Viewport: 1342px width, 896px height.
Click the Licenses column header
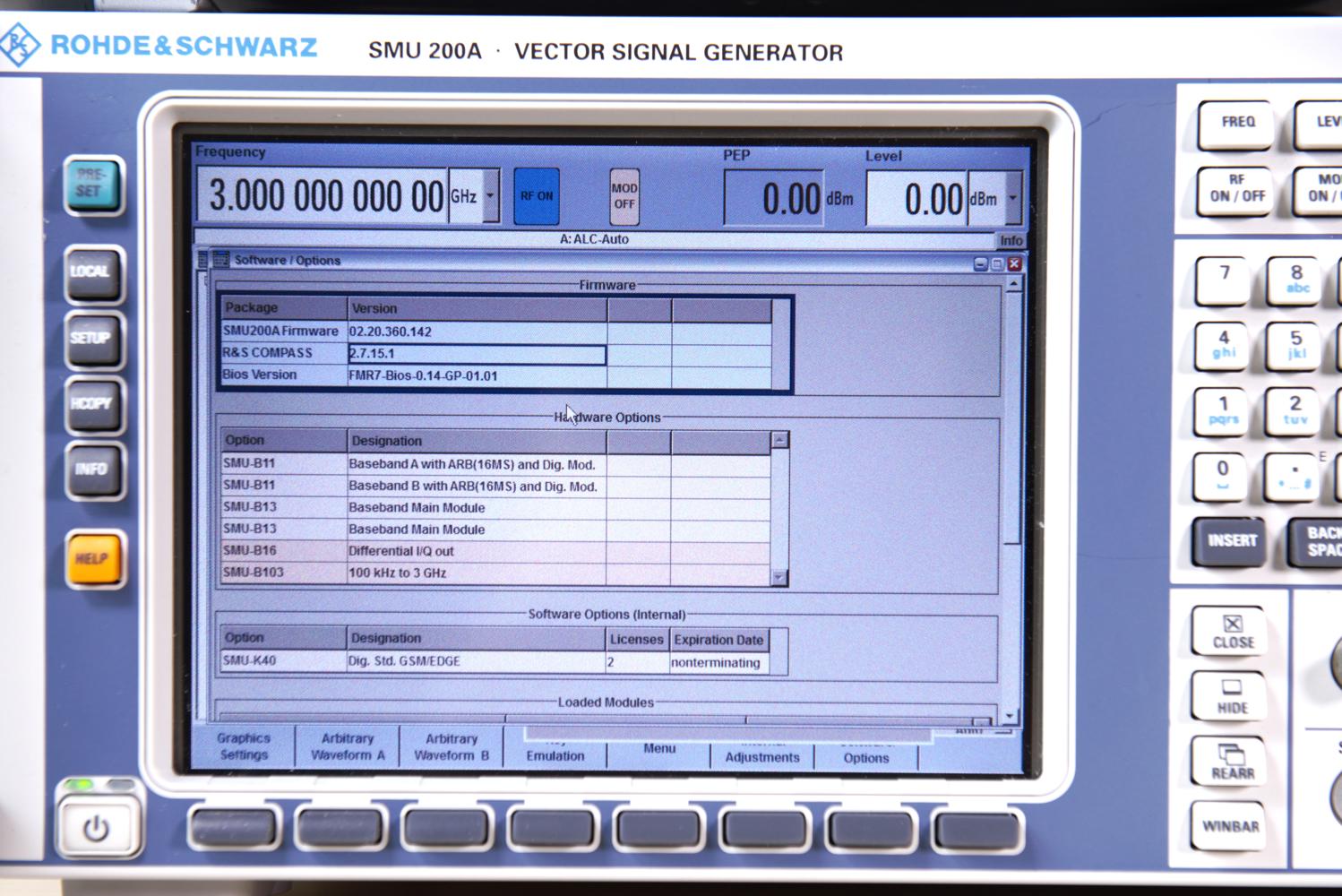pos(637,640)
